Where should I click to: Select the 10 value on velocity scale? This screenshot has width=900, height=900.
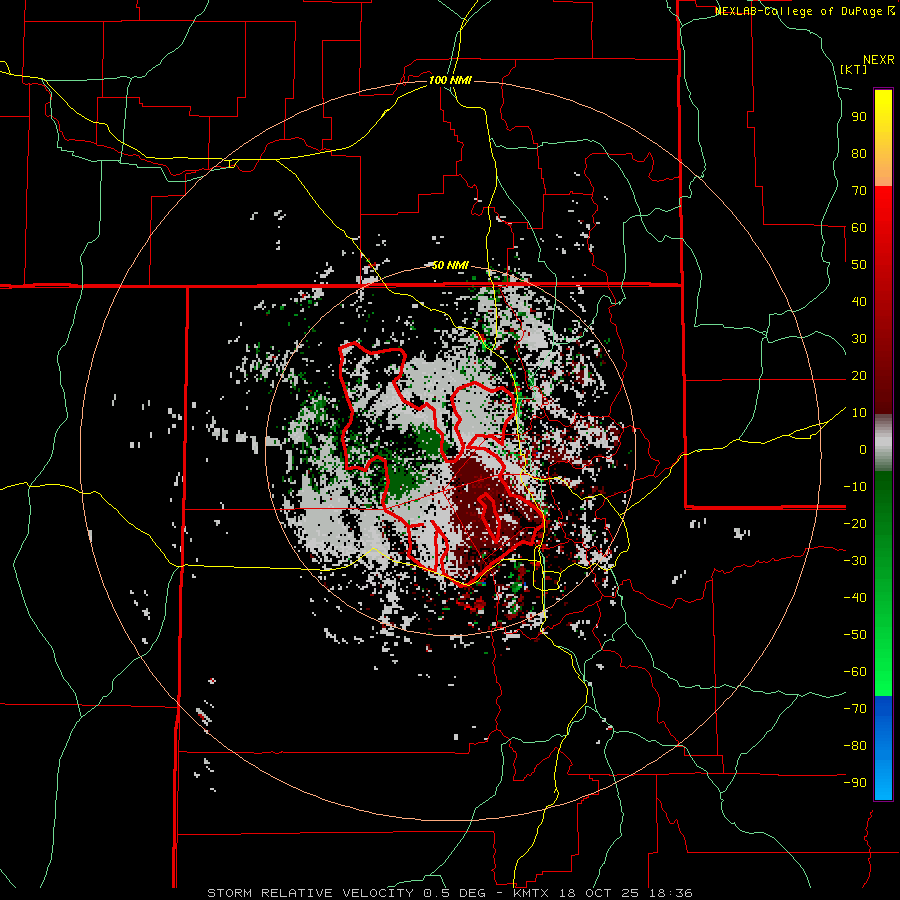pyautogui.click(x=859, y=413)
